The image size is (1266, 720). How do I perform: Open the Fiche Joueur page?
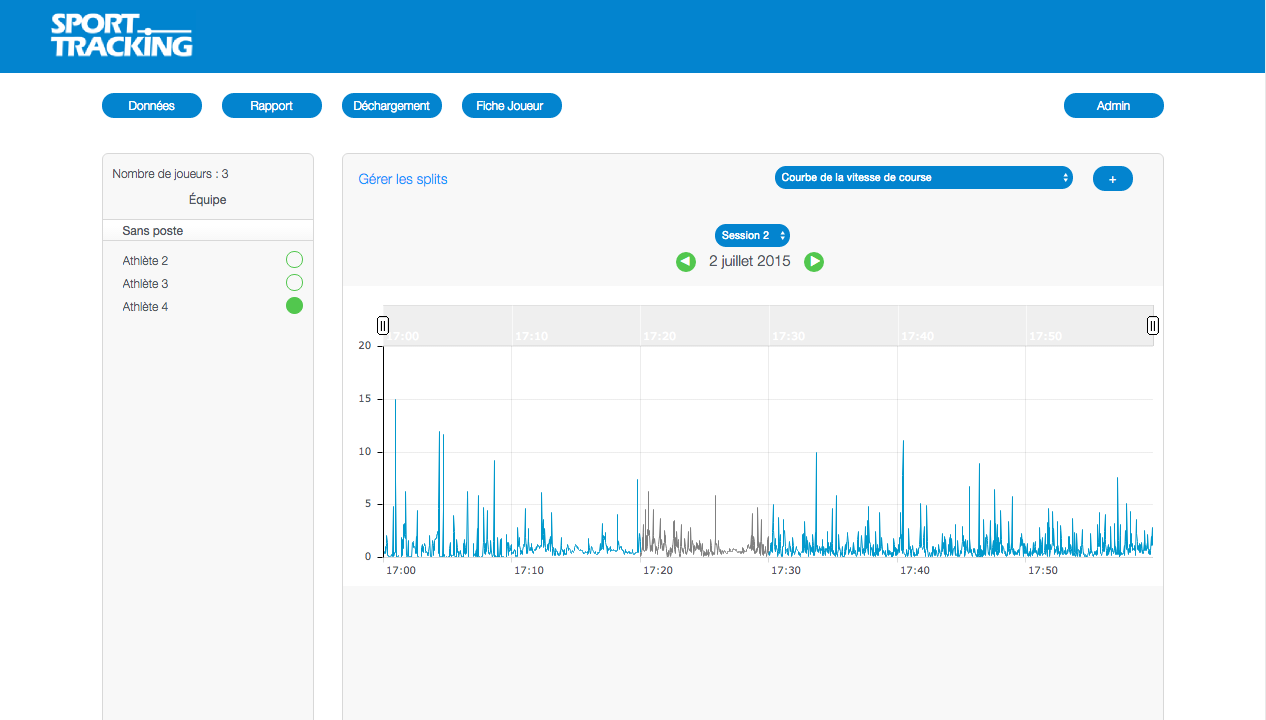511,106
